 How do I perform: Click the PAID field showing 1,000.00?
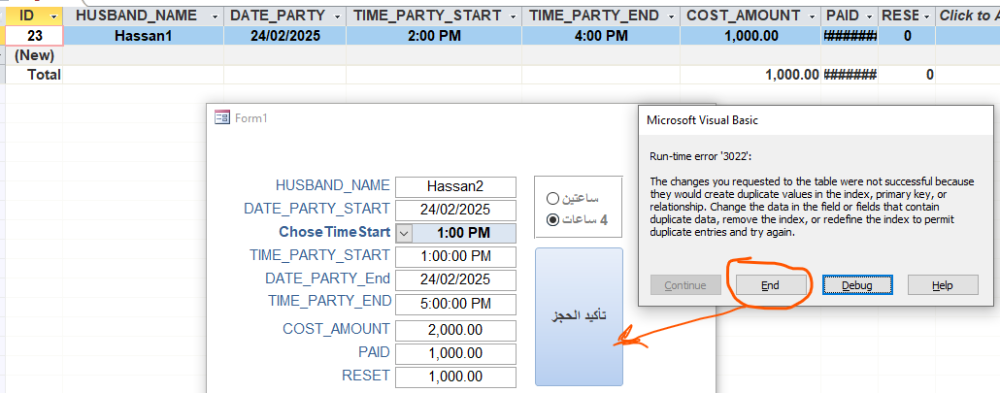pyautogui.click(x=455, y=353)
